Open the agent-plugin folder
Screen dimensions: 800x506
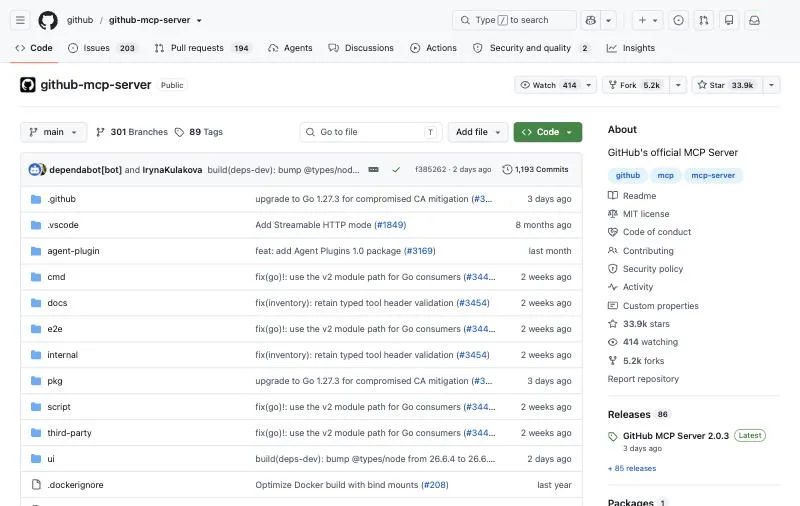[x=73, y=251]
